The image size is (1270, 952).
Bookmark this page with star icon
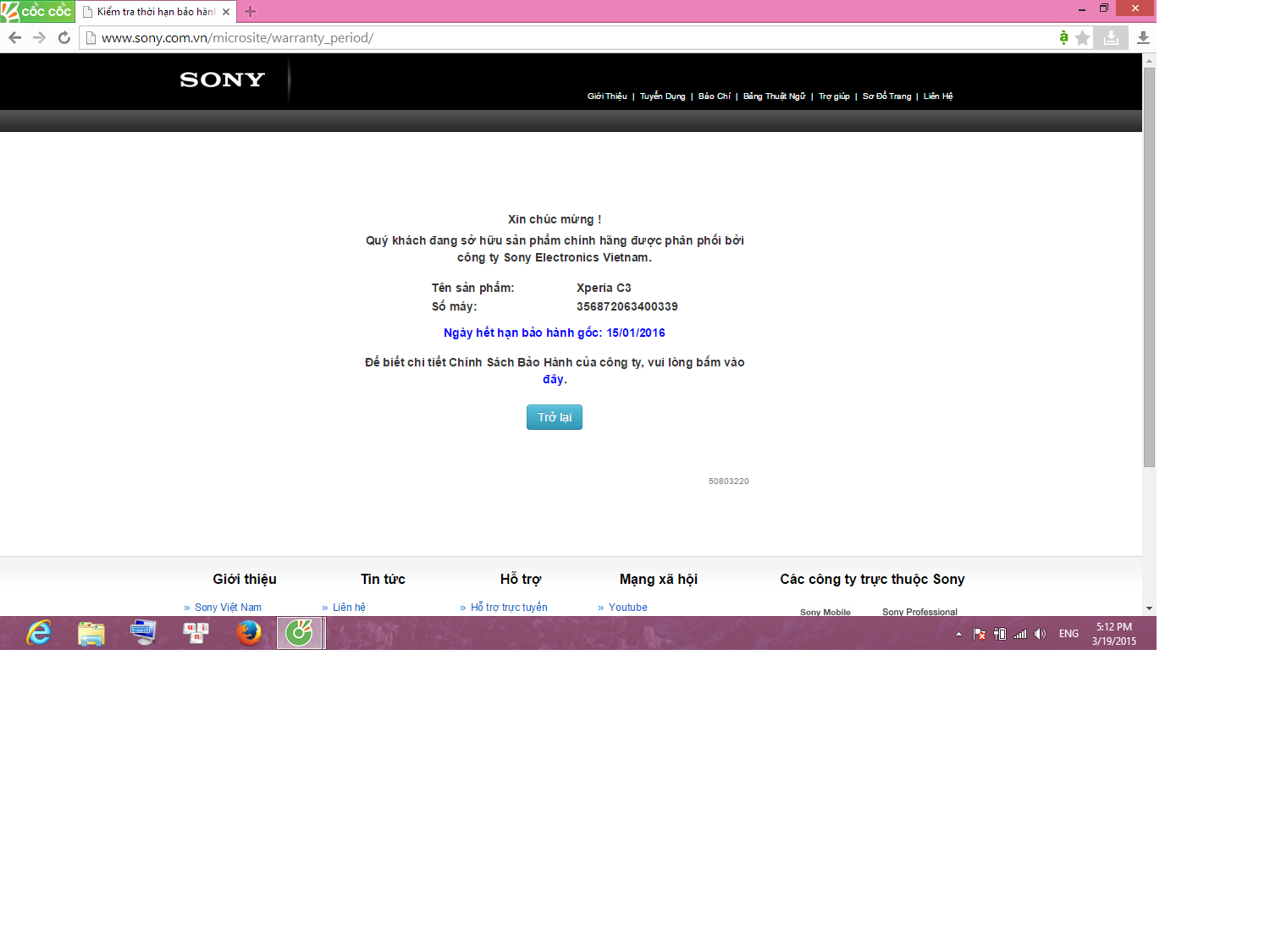[1083, 38]
